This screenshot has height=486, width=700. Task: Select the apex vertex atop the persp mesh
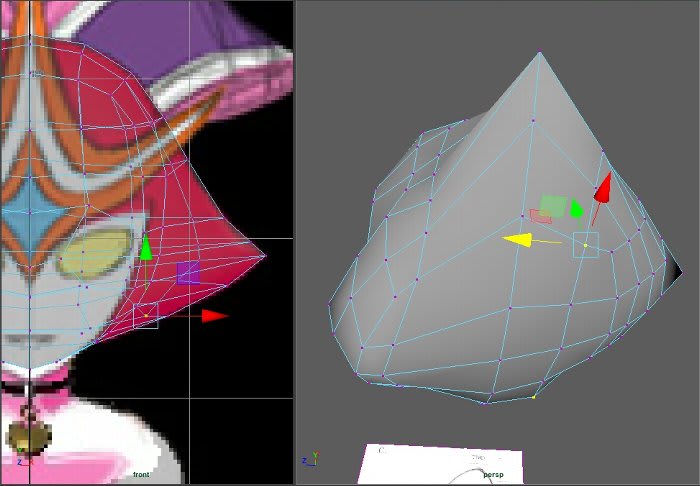tap(540, 52)
